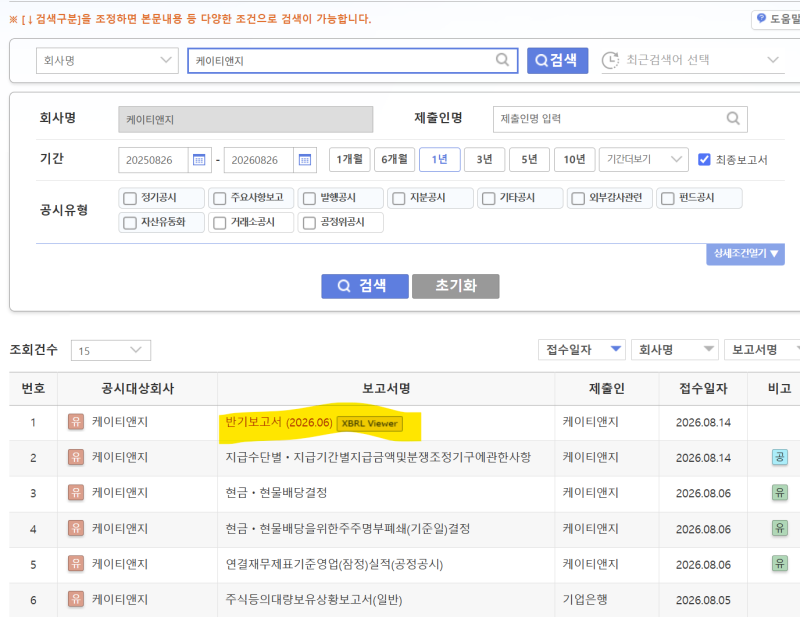
Task: Check the 정기공시 checkbox
Action: click(130, 198)
